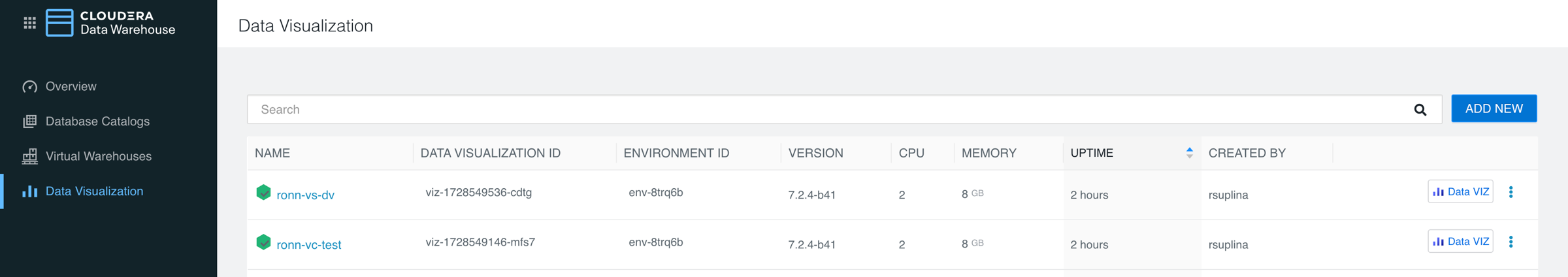Viewport: 1568px width, 277px height.
Task: Open the ronn-vc-test instance link
Action: (308, 245)
